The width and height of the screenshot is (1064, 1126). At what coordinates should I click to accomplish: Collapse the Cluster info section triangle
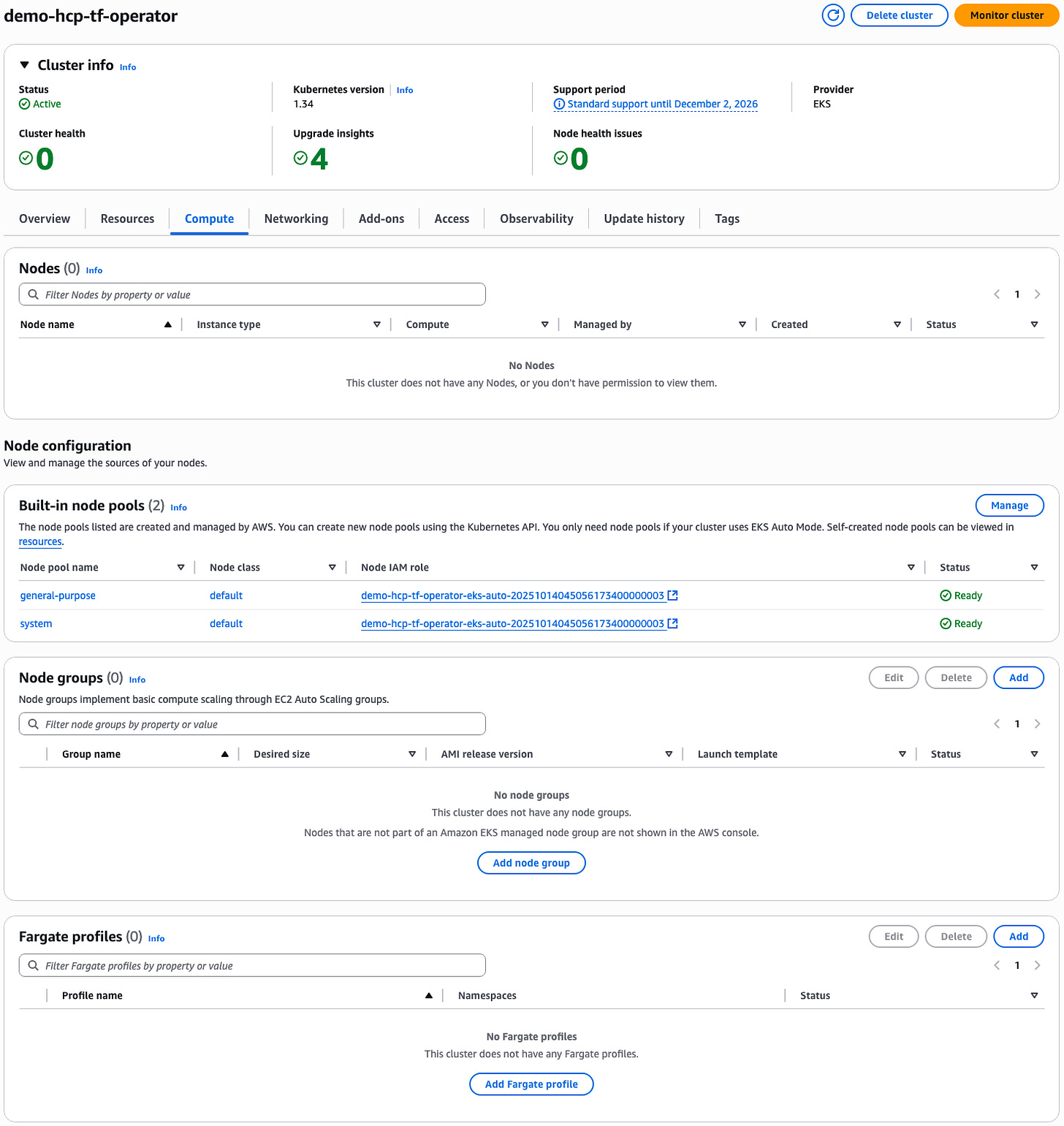point(24,65)
